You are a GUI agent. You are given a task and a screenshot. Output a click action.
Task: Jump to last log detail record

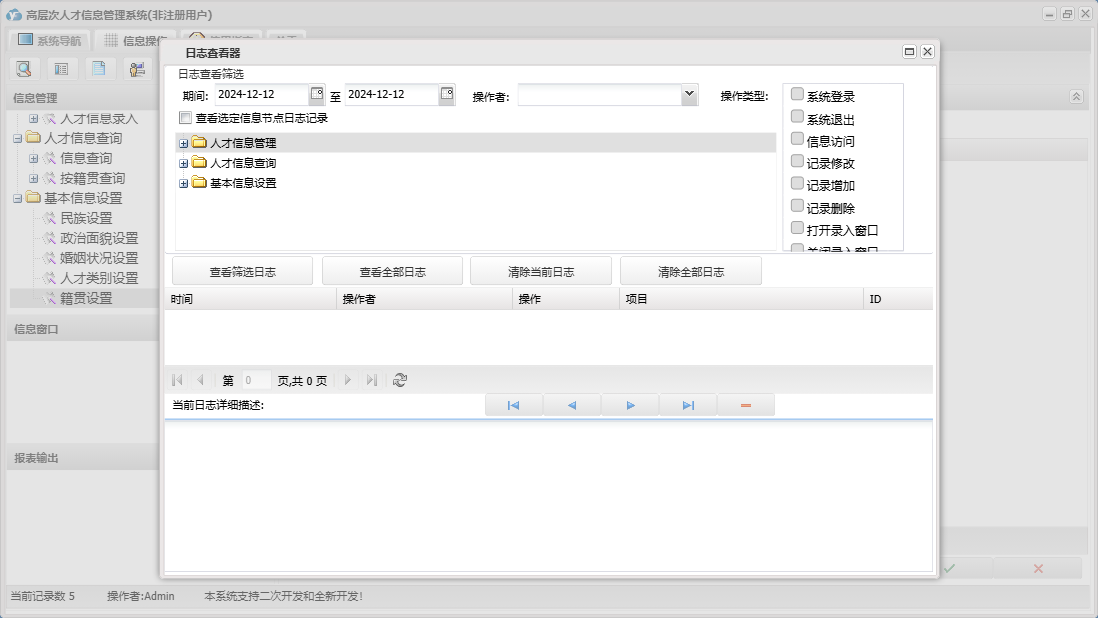688,405
